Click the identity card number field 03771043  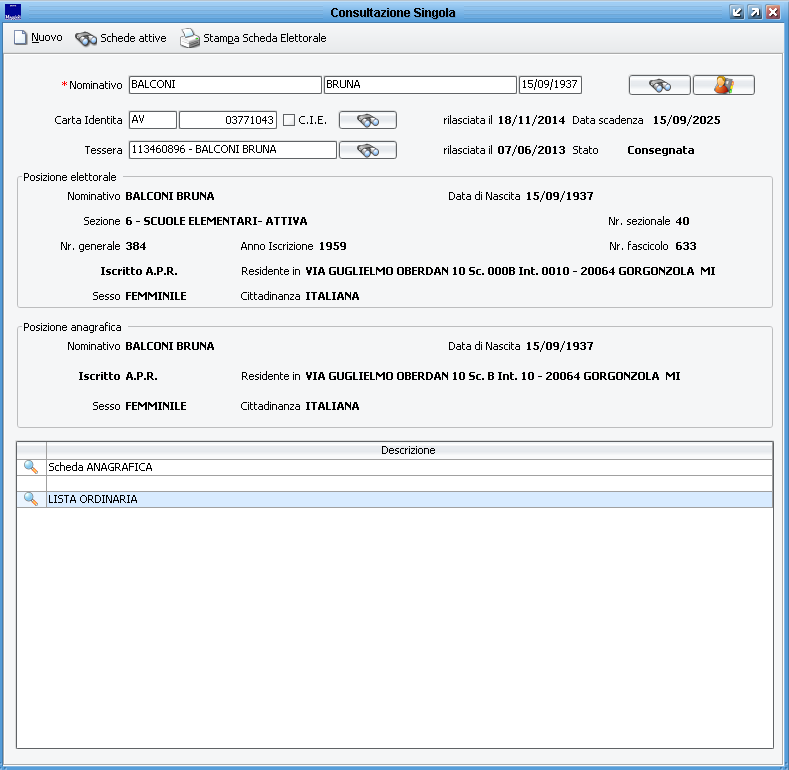click(227, 120)
